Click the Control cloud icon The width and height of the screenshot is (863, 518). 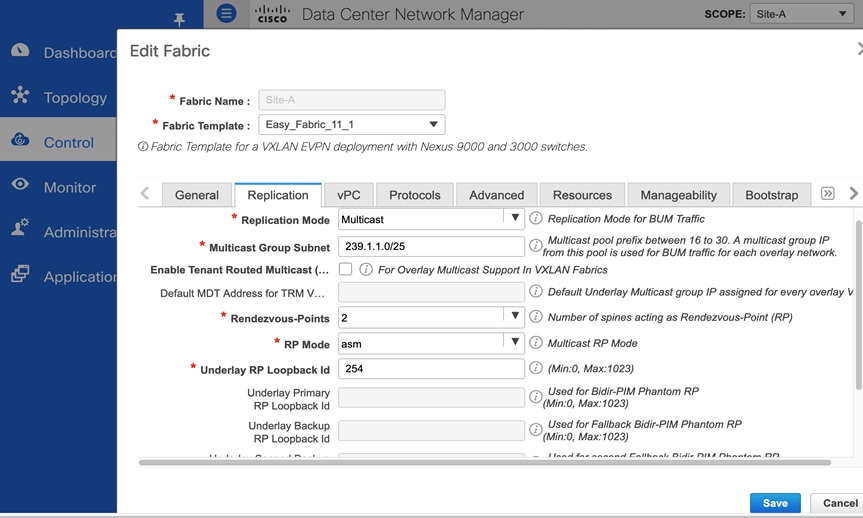20,141
